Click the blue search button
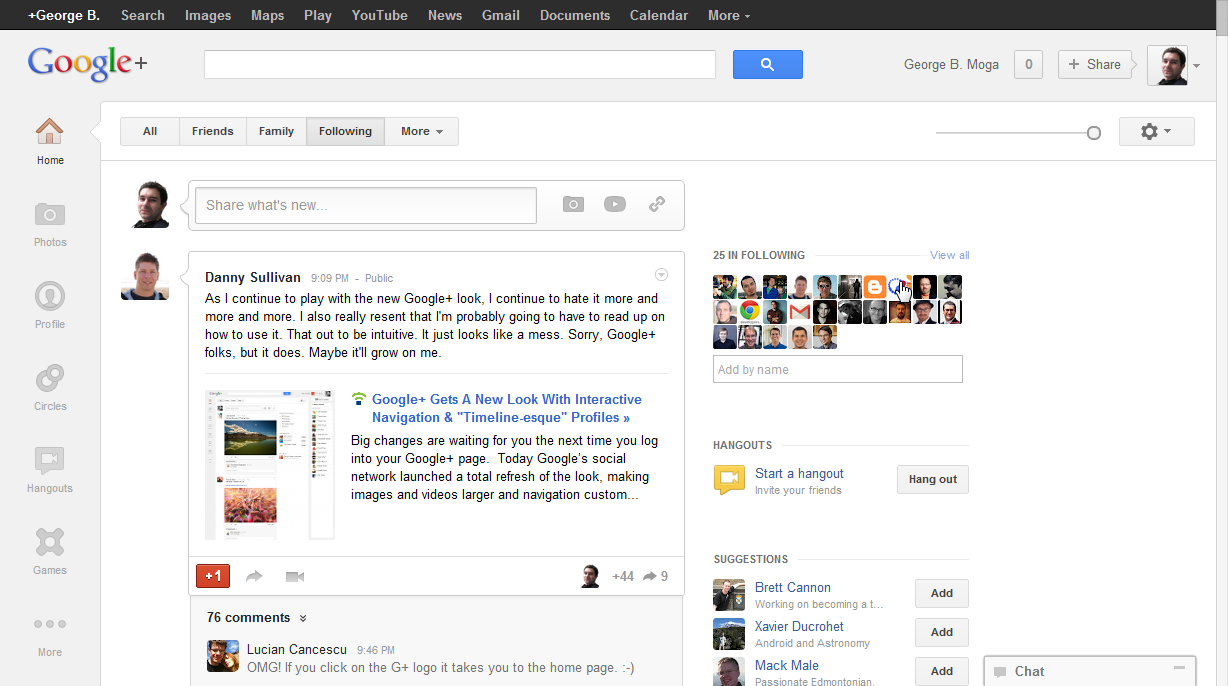Image resolution: width=1228 pixels, height=686 pixels. [767, 64]
